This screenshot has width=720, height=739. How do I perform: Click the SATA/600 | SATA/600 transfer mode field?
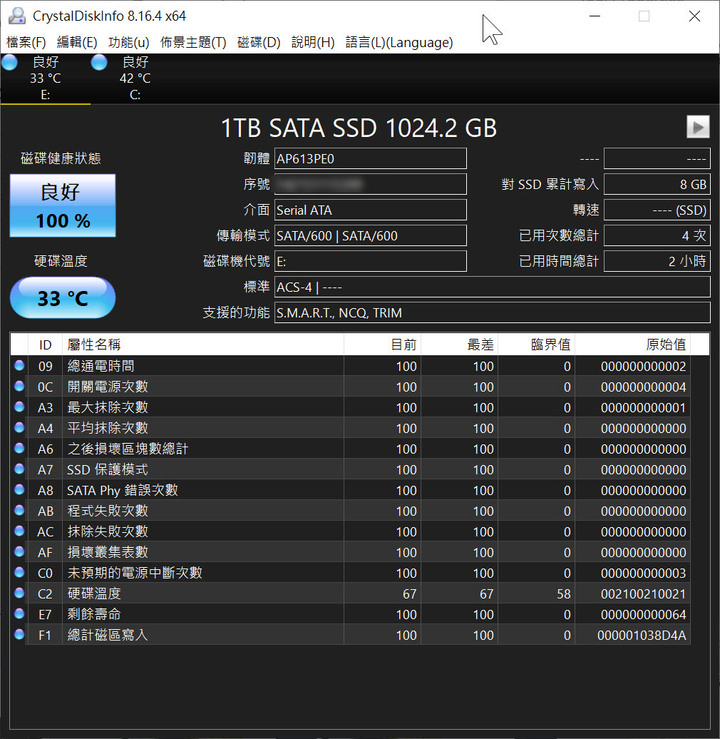370,236
